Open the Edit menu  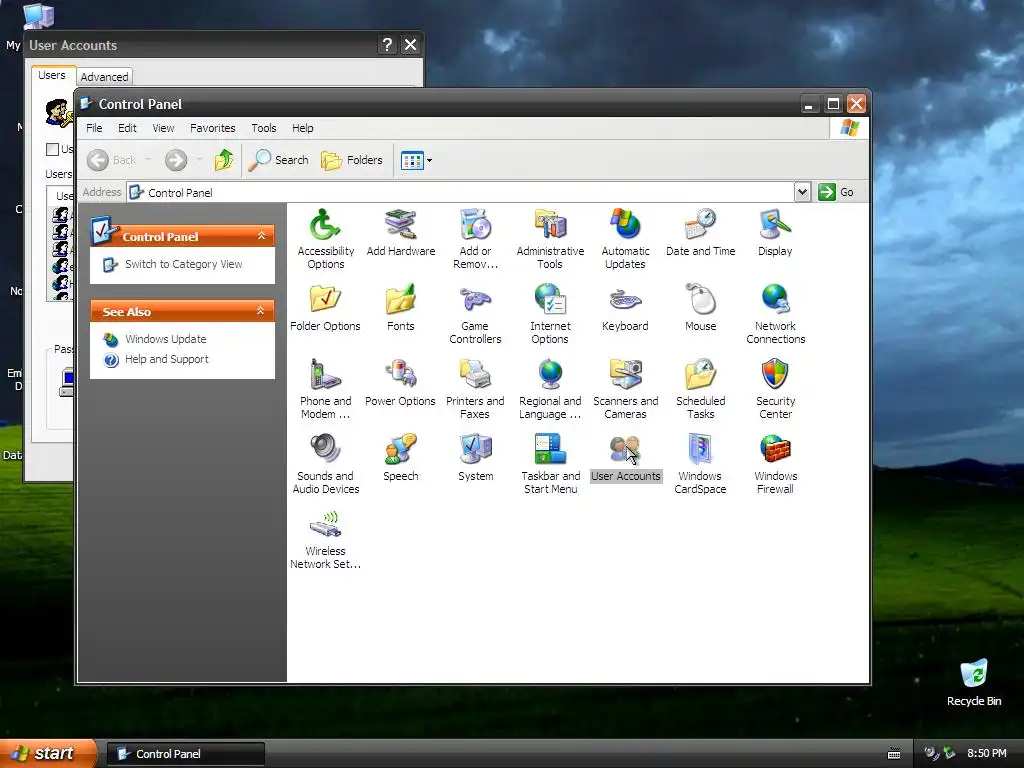(x=127, y=128)
